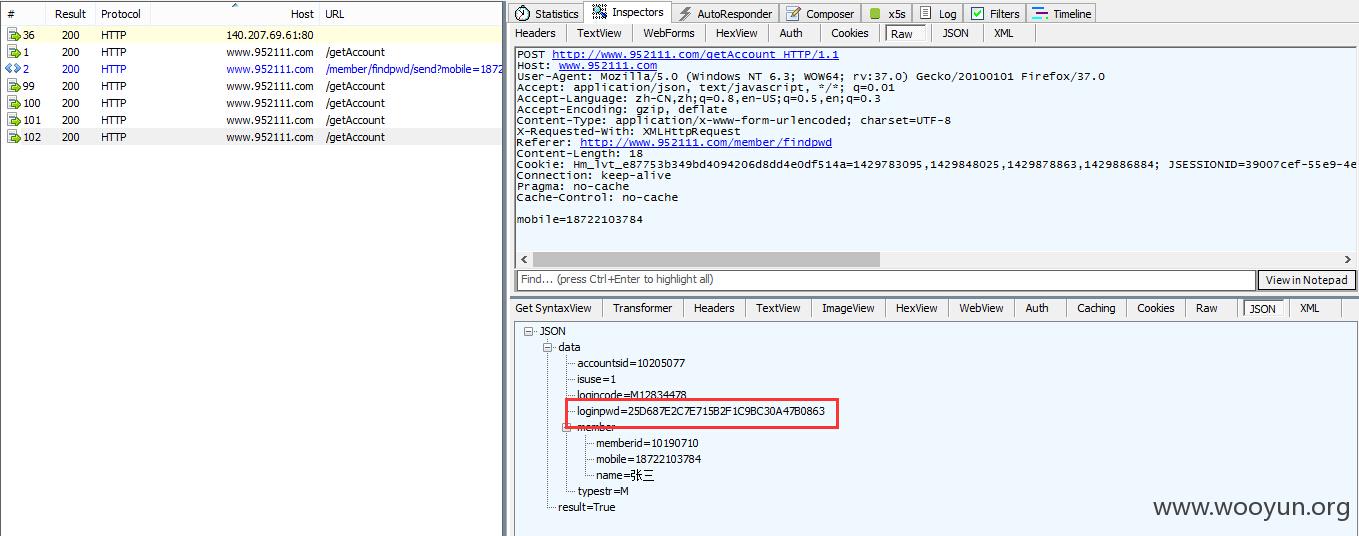Show request Headers inspector
This screenshot has width=1359, height=536.
535,33
